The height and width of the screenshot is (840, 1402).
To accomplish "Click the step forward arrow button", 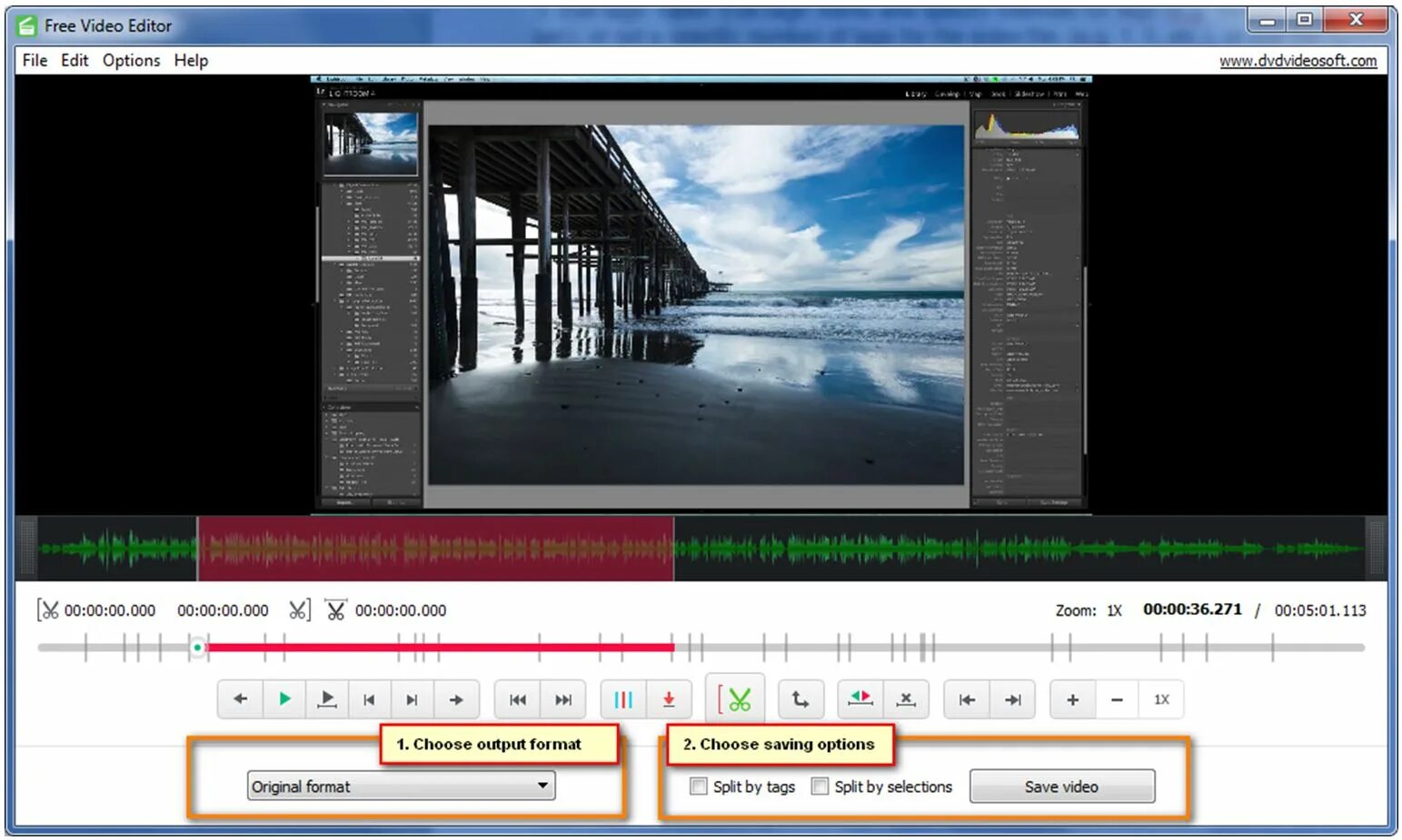I will [456, 699].
